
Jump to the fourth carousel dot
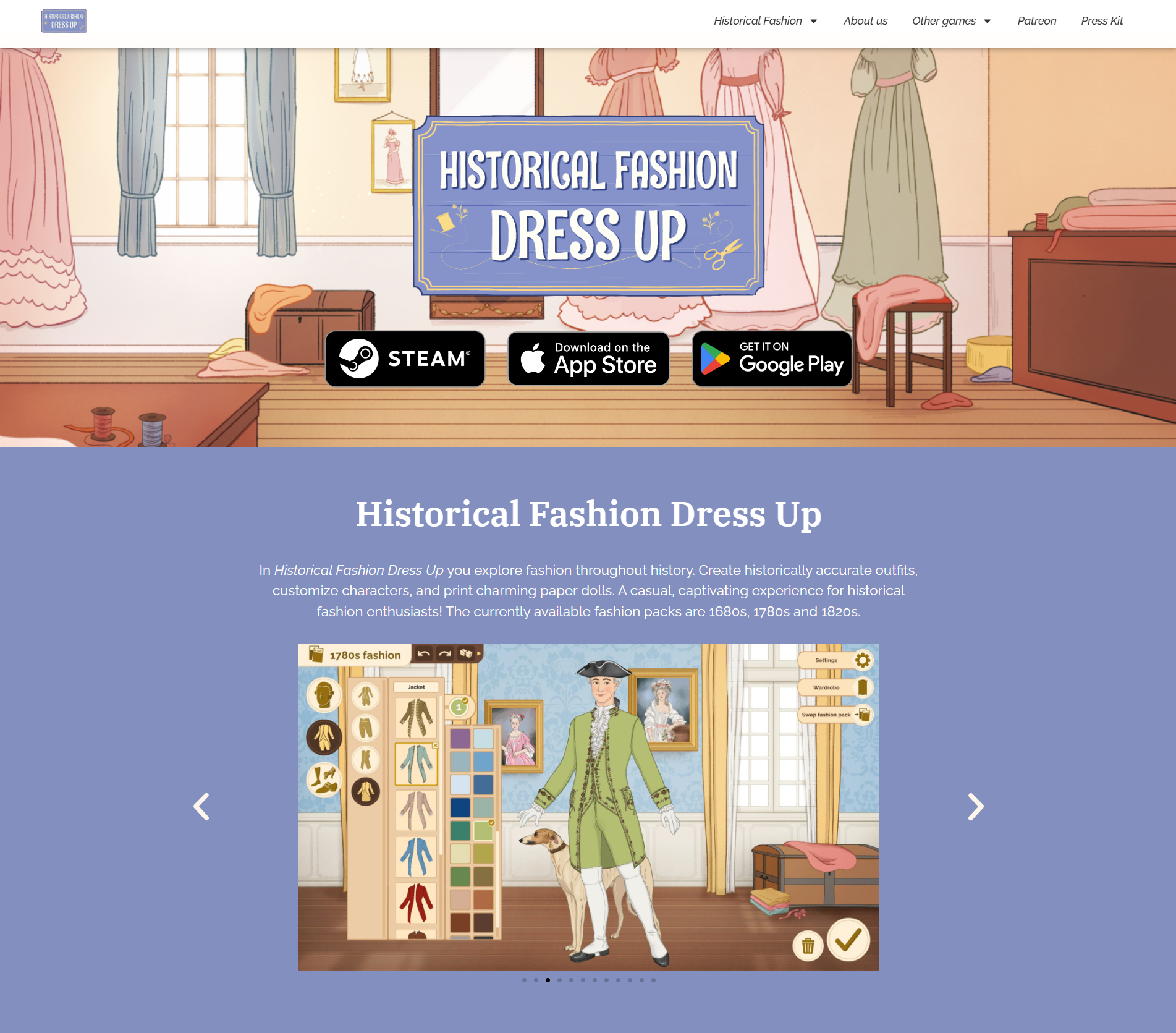pos(559,980)
